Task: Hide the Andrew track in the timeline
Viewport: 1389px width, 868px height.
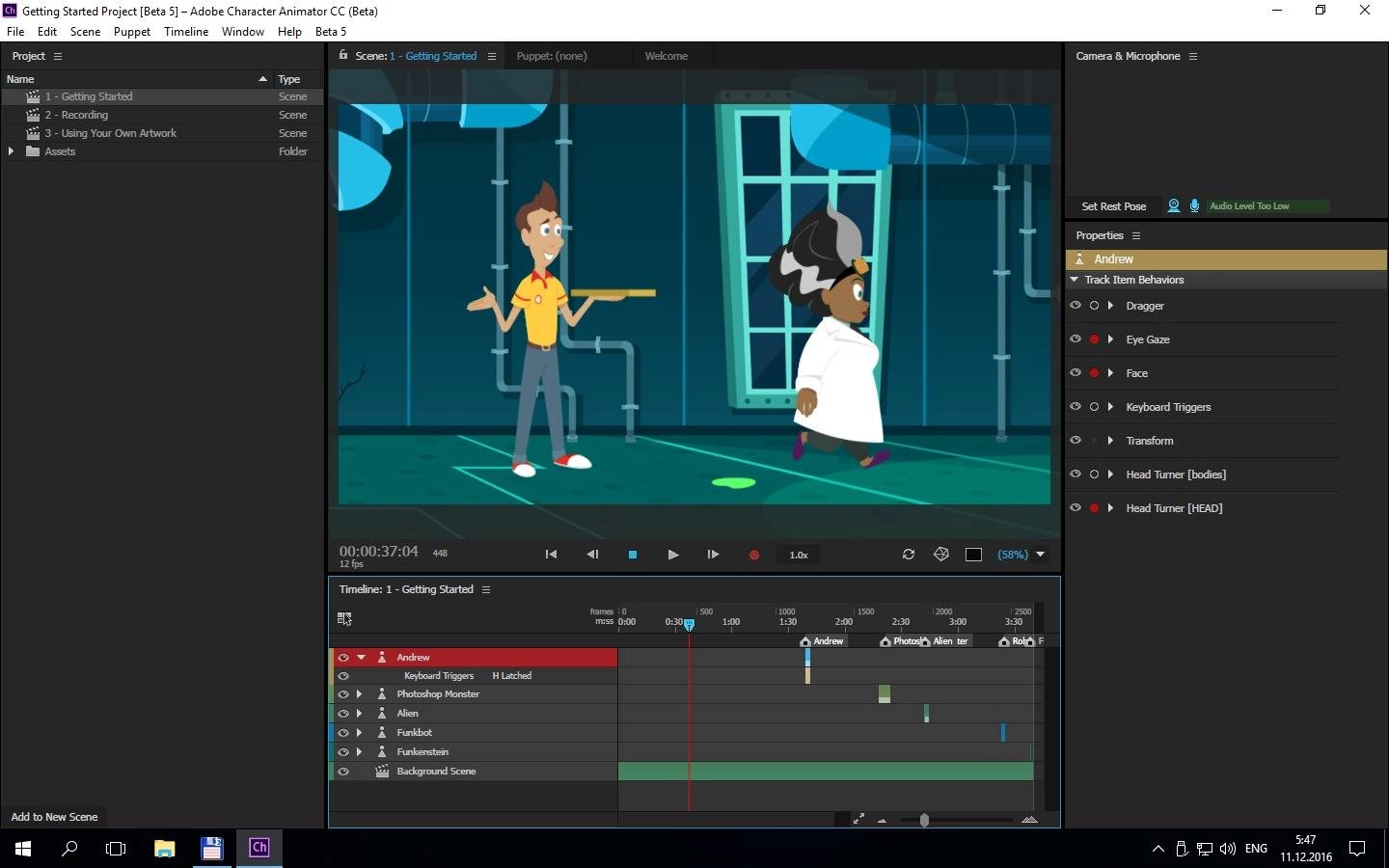Action: [342, 657]
